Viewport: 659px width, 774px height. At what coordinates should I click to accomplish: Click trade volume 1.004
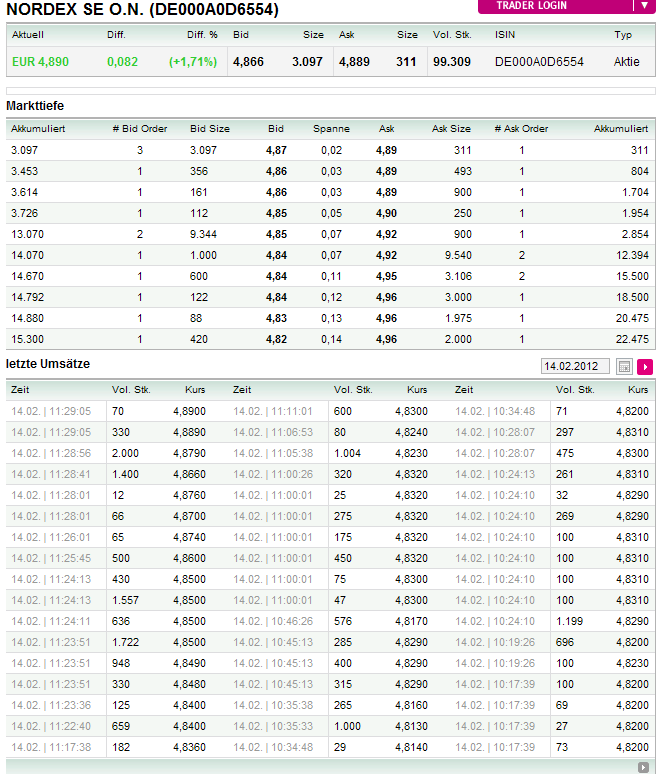[x=347, y=454]
